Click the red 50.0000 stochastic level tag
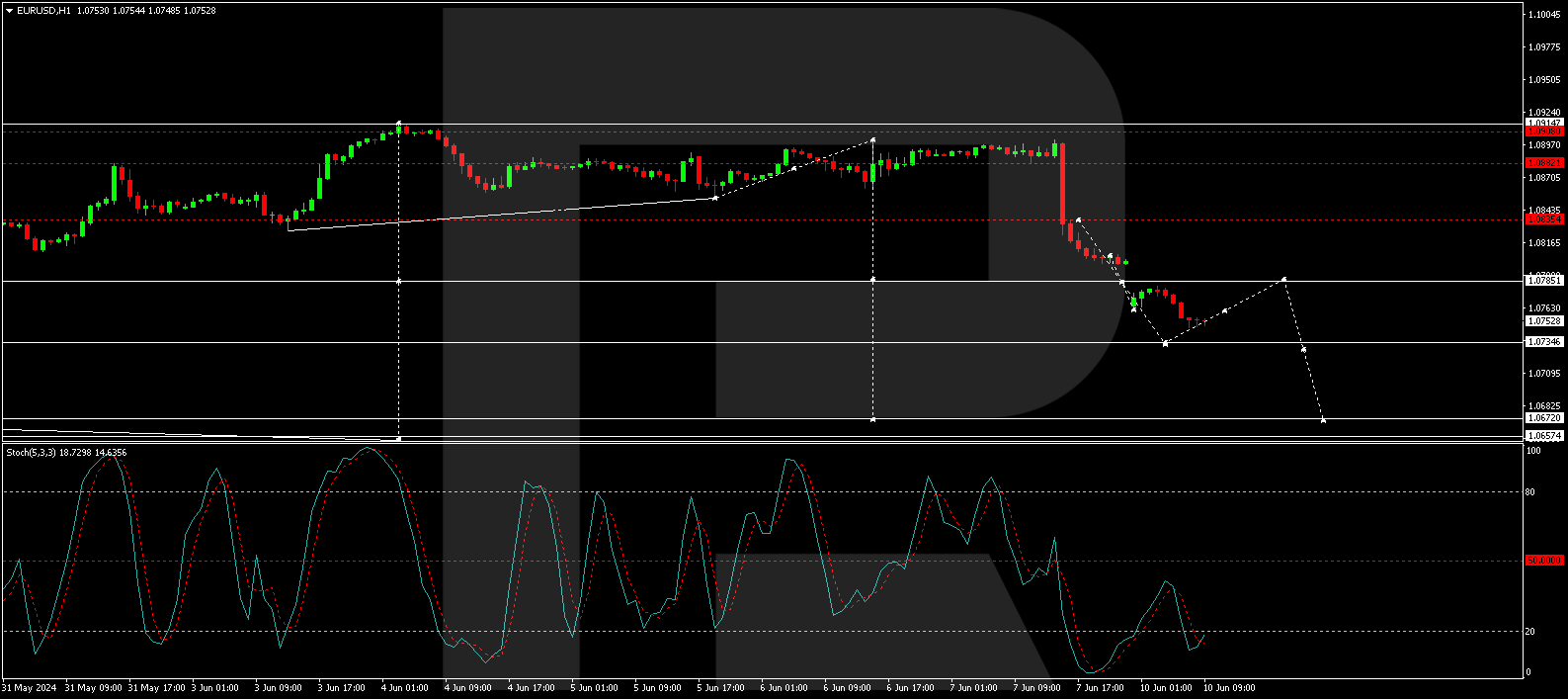The height and width of the screenshot is (699, 1568). pyautogui.click(x=1544, y=561)
